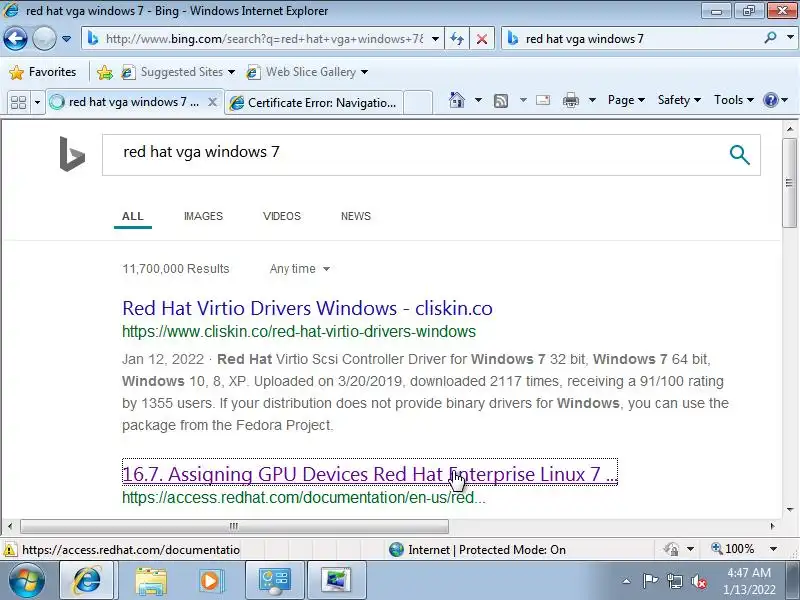Viewport: 800px width, 600px height.
Task: Open the Favorites star button
Action: [42, 72]
